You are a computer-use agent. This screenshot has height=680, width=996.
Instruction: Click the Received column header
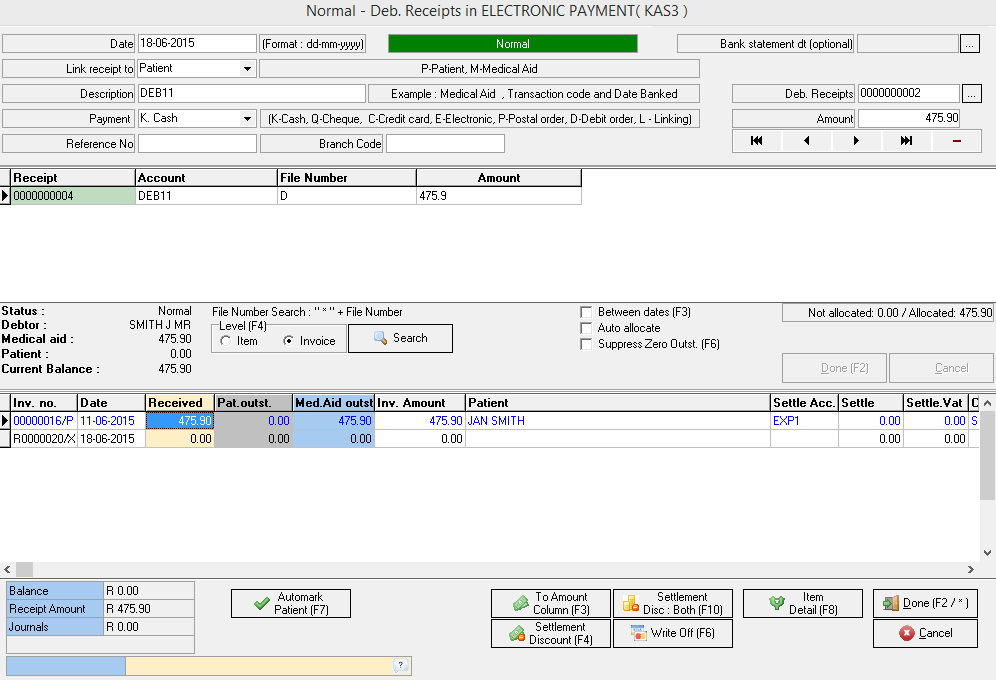[x=180, y=403]
